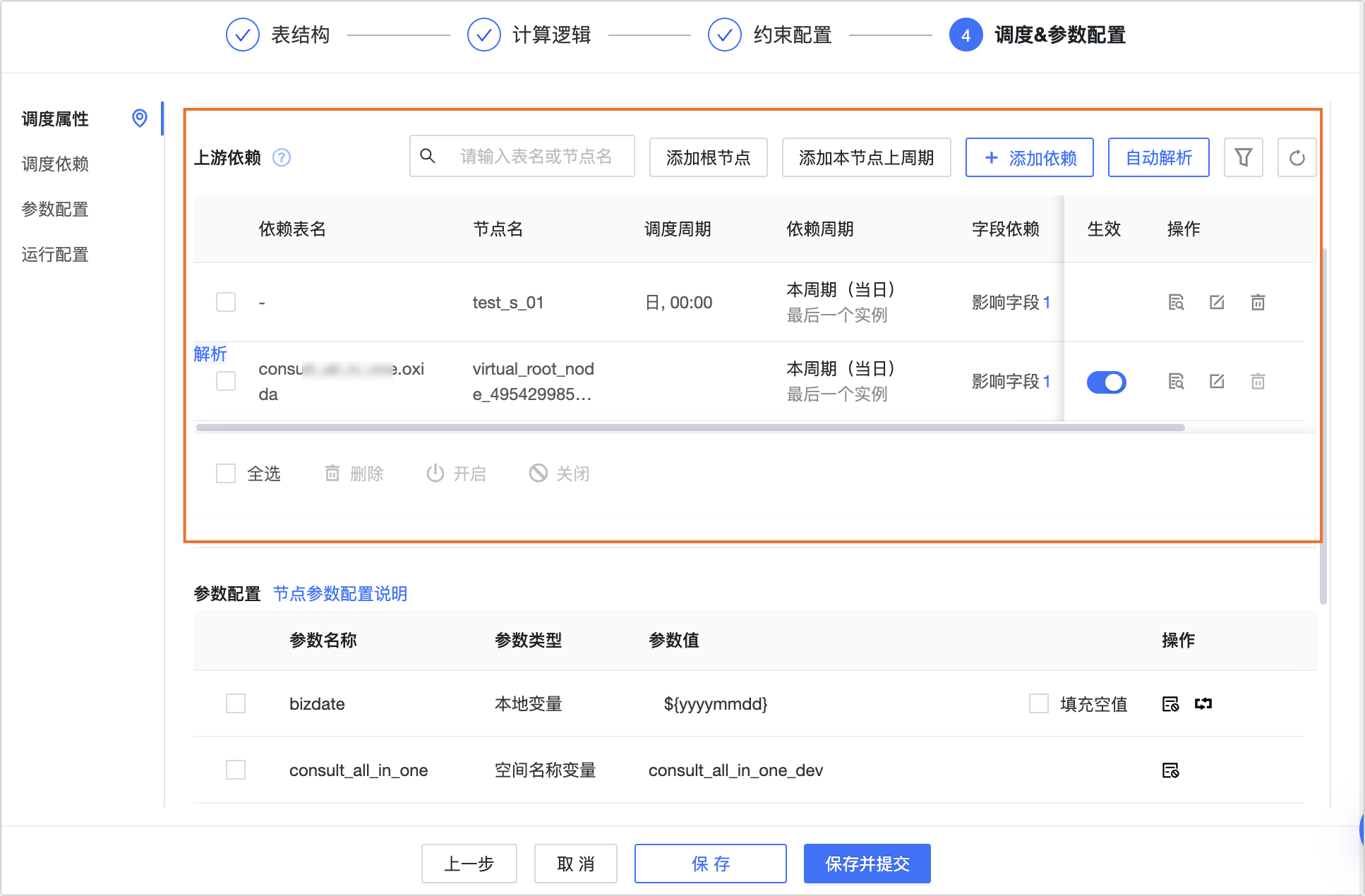The image size is (1365, 896).
Task: Click the refresh icon beside filter
Action: pyautogui.click(x=1297, y=157)
